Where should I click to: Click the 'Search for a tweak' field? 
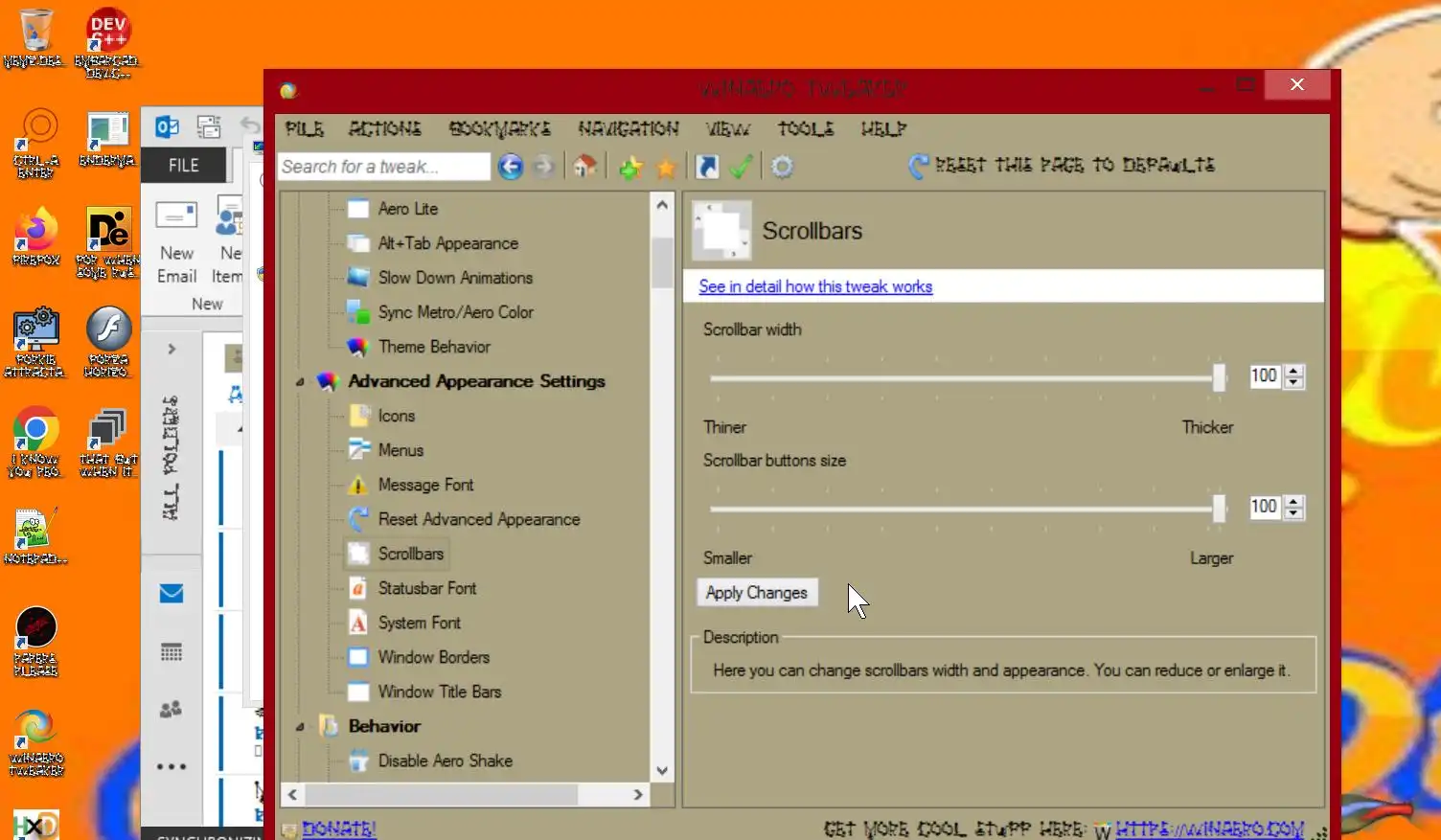coord(384,167)
